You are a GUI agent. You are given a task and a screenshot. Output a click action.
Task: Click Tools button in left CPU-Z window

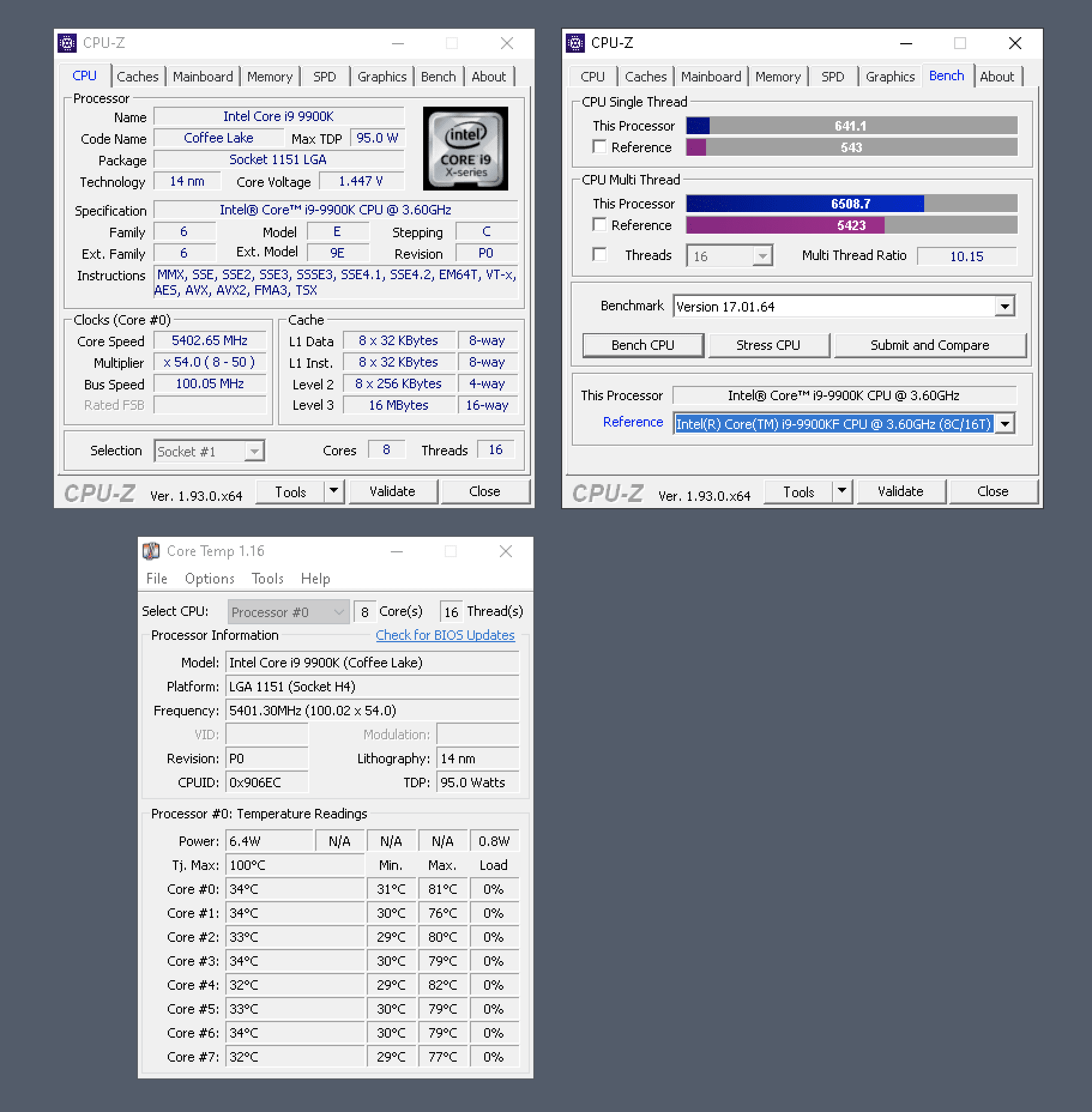[x=291, y=491]
